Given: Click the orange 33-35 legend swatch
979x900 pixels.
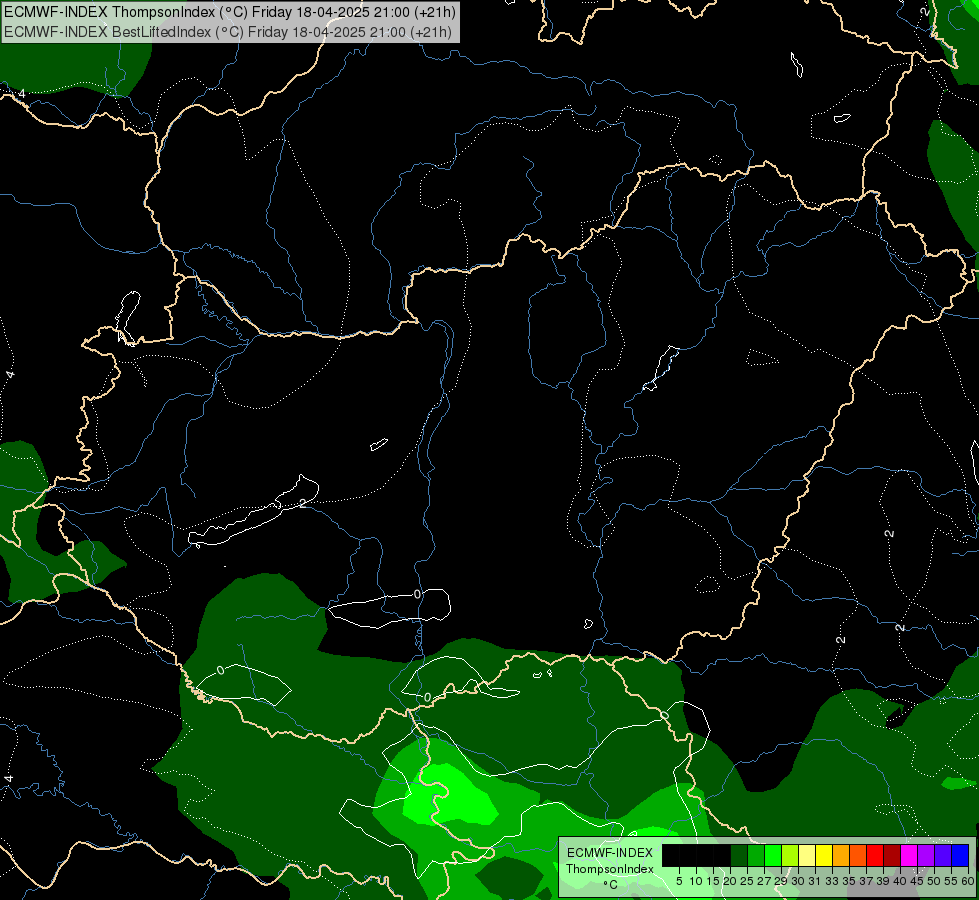Looking at the screenshot, I should 841,855.
